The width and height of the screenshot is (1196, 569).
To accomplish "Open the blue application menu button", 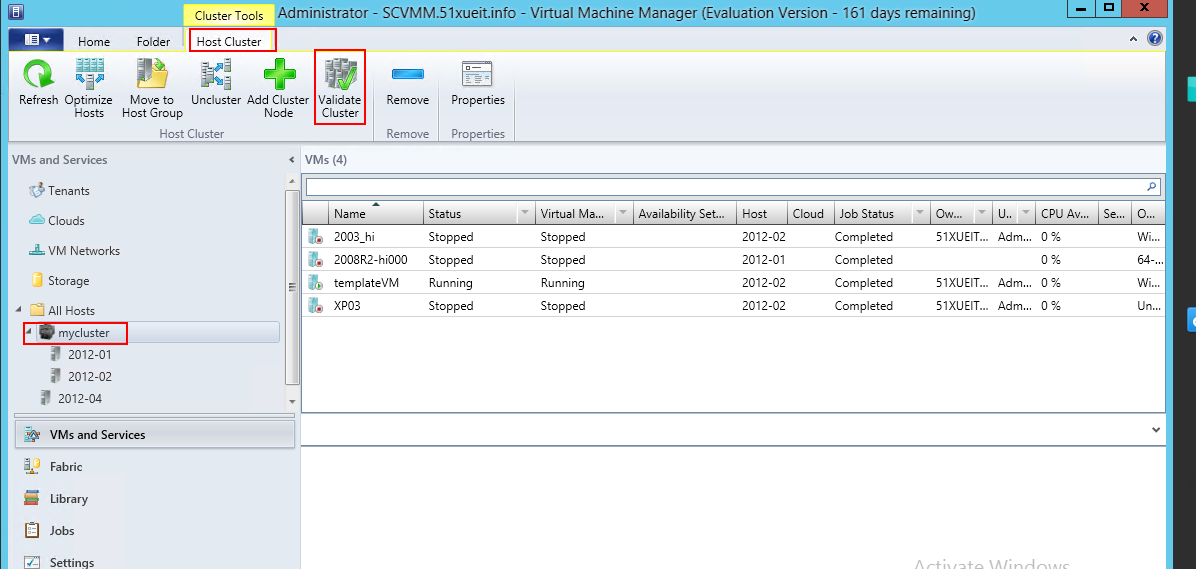I will (x=34, y=40).
